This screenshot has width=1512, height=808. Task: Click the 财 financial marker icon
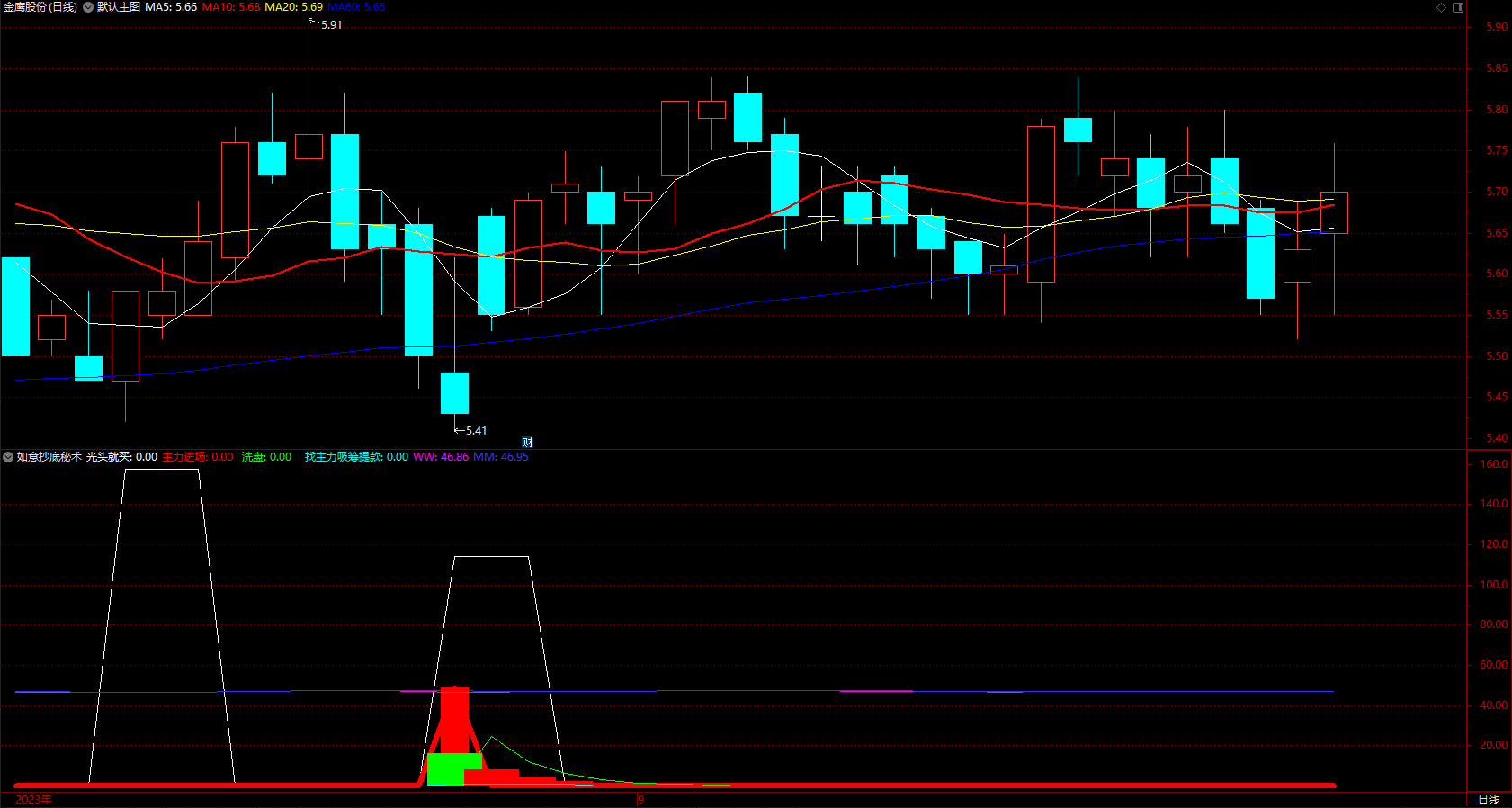pyautogui.click(x=527, y=442)
